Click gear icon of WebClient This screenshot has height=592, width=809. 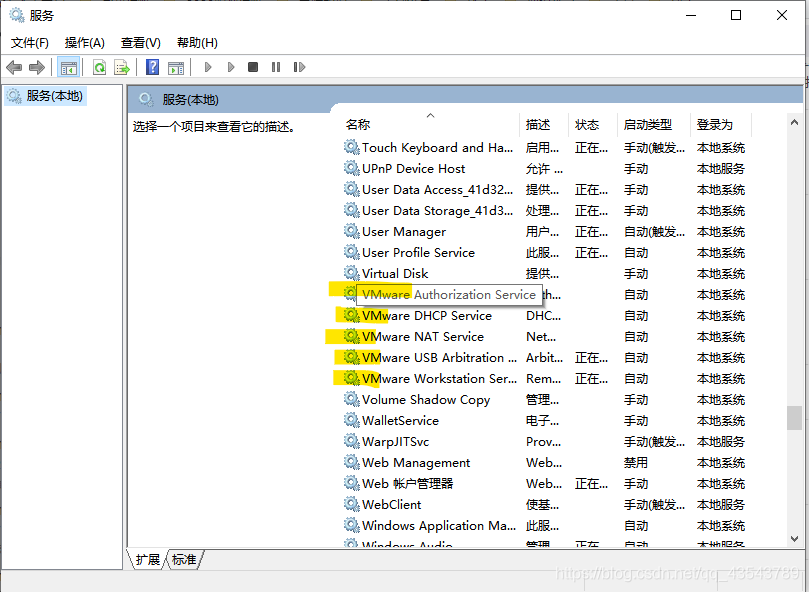pos(352,504)
